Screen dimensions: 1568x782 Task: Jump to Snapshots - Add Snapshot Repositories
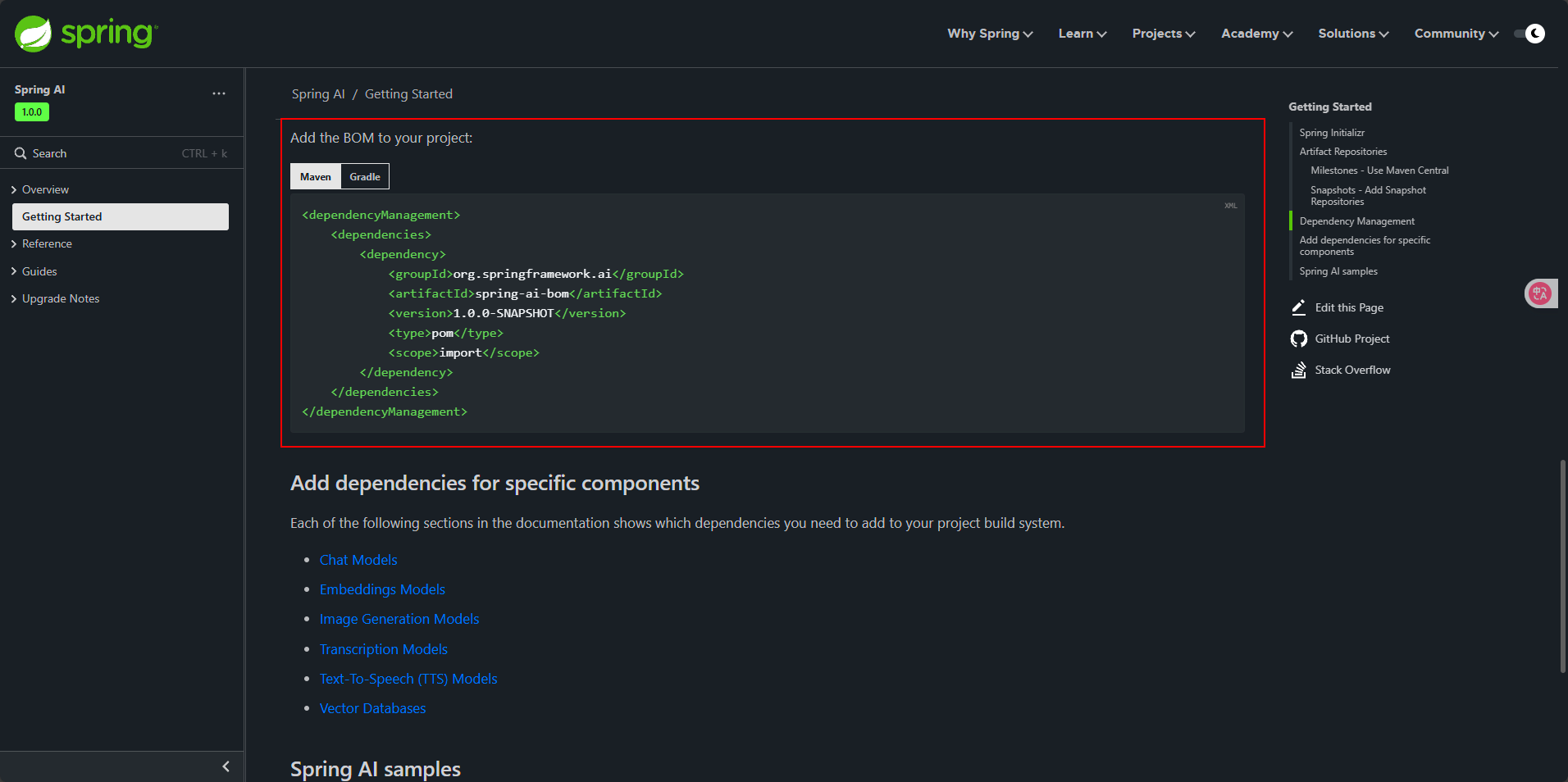click(1368, 196)
